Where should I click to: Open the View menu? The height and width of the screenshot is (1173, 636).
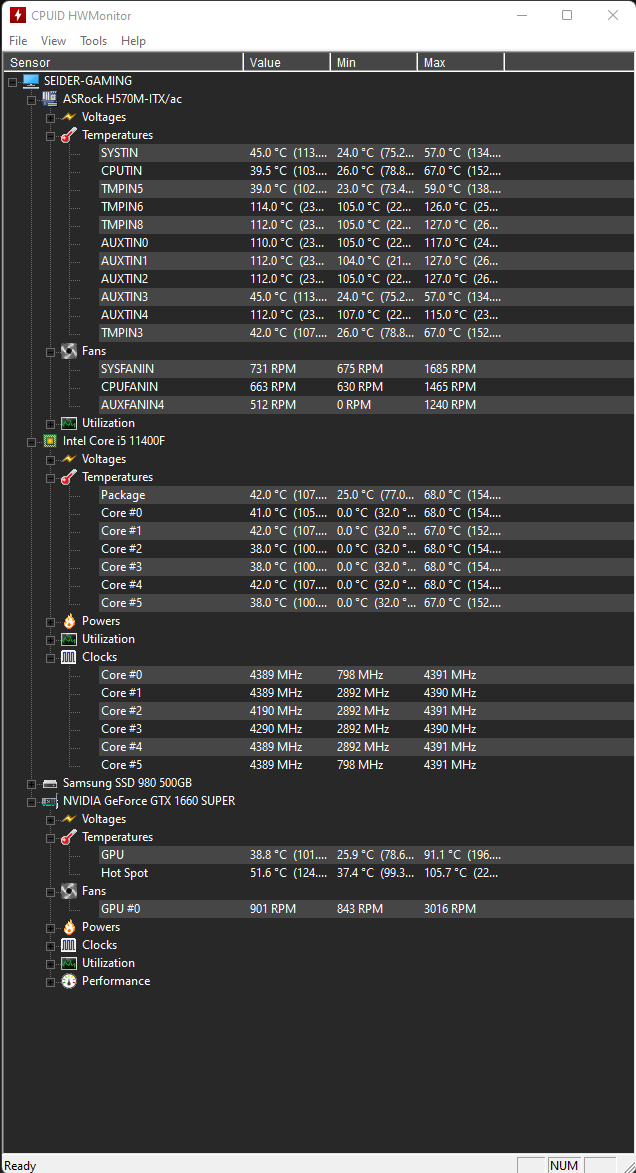(x=53, y=40)
